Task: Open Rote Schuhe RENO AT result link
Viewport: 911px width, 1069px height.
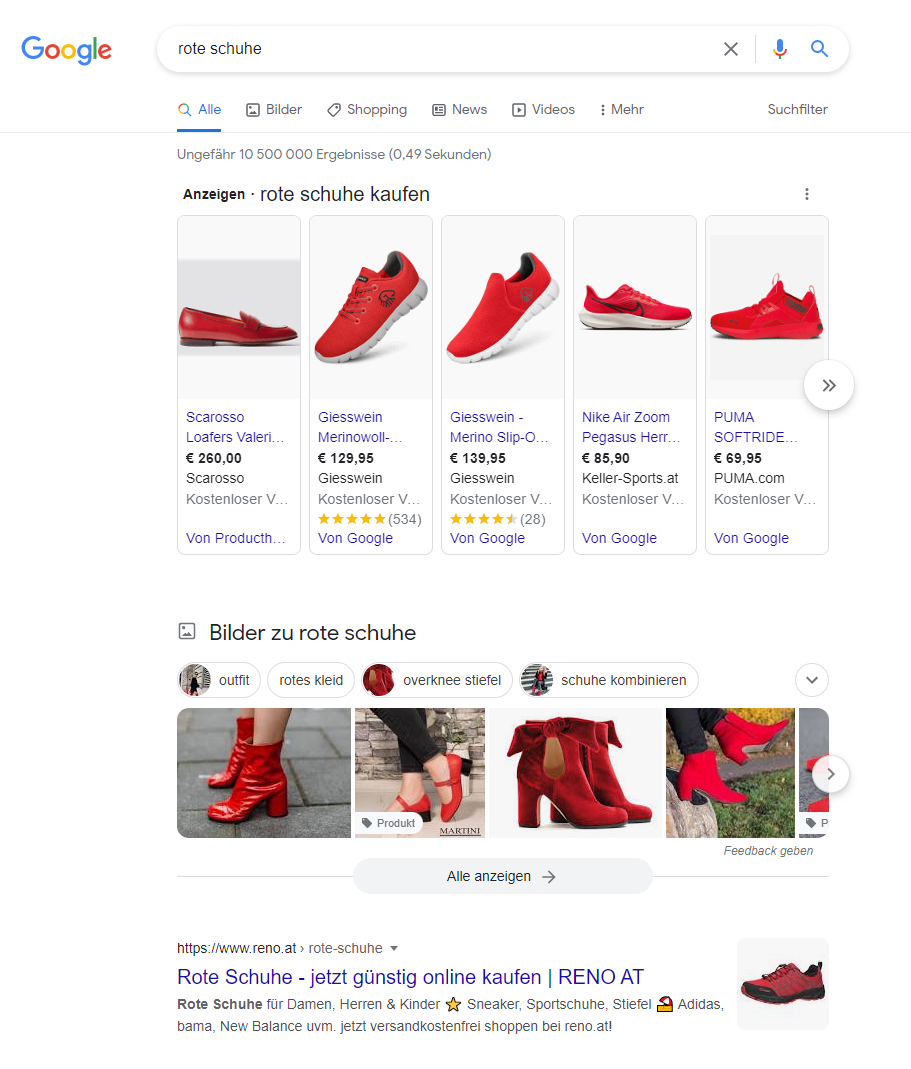Action: click(x=410, y=977)
